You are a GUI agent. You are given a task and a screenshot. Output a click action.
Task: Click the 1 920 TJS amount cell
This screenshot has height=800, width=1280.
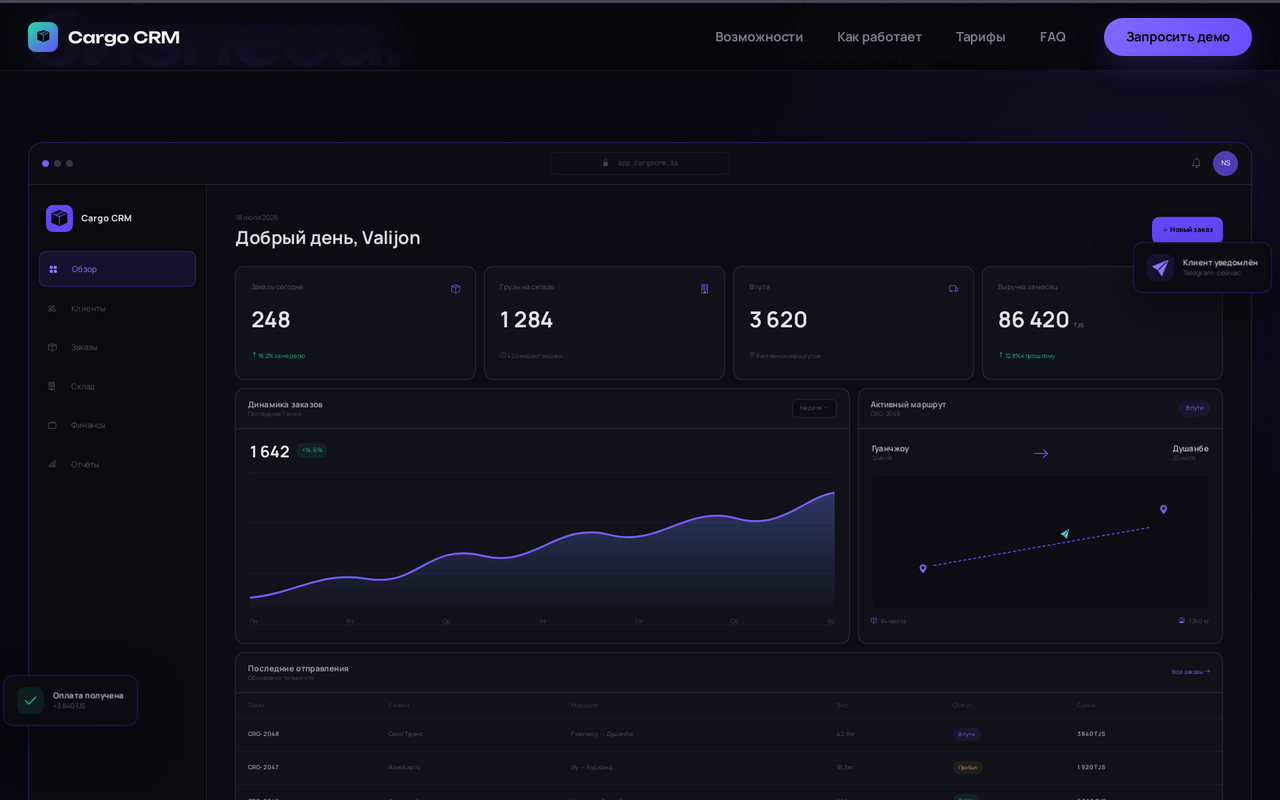tap(1091, 767)
